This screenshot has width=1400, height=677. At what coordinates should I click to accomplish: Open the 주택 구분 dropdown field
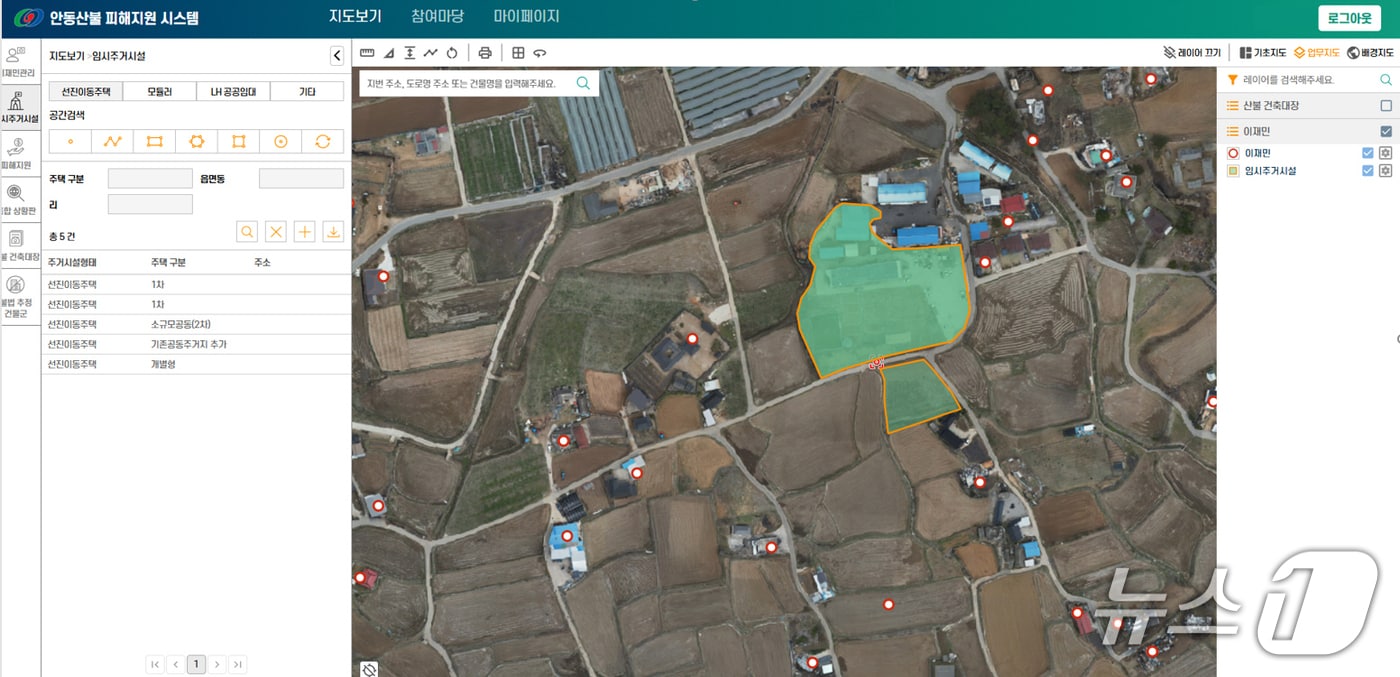tap(150, 179)
